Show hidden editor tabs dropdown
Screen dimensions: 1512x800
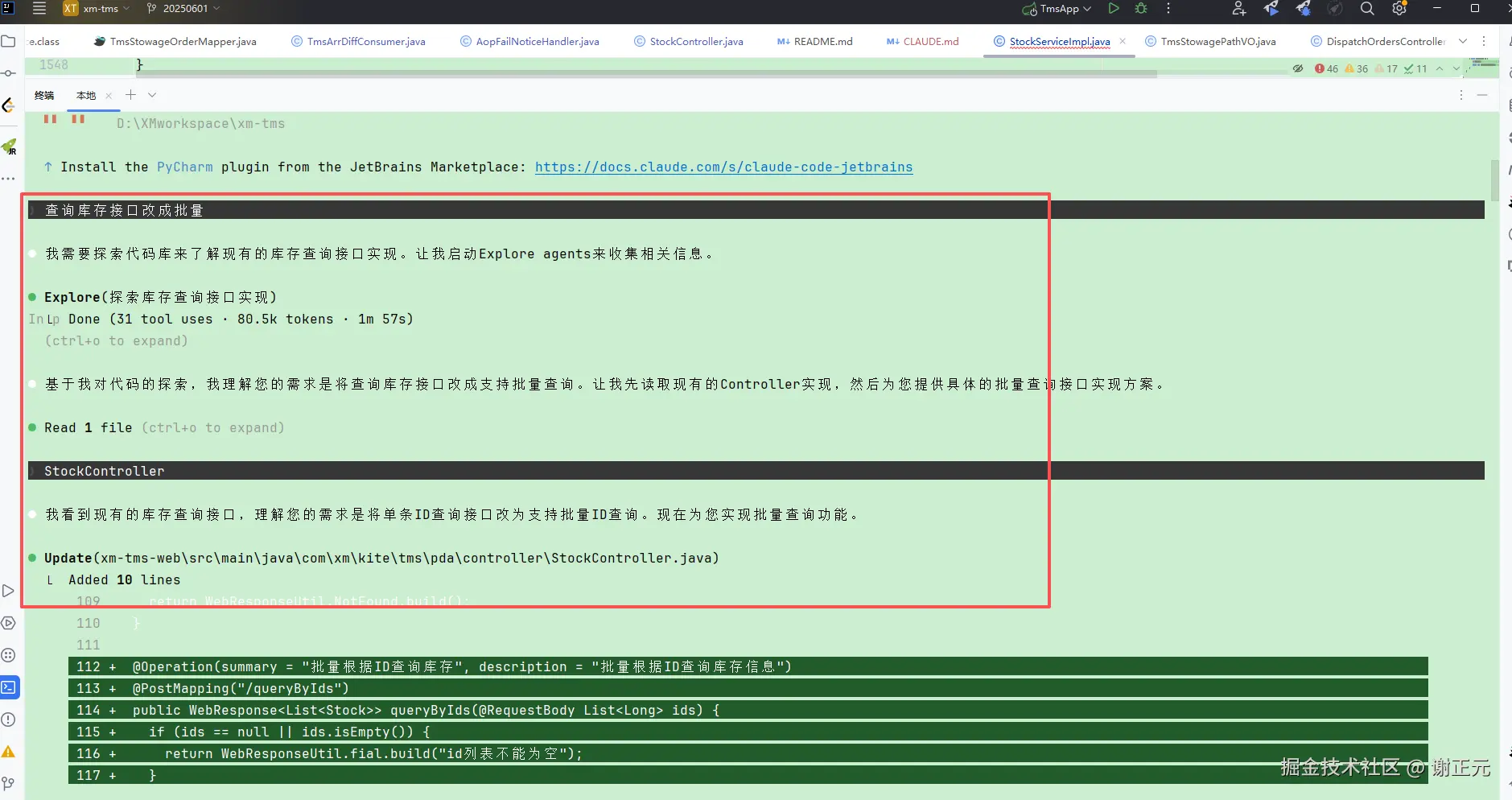[x=1463, y=41]
